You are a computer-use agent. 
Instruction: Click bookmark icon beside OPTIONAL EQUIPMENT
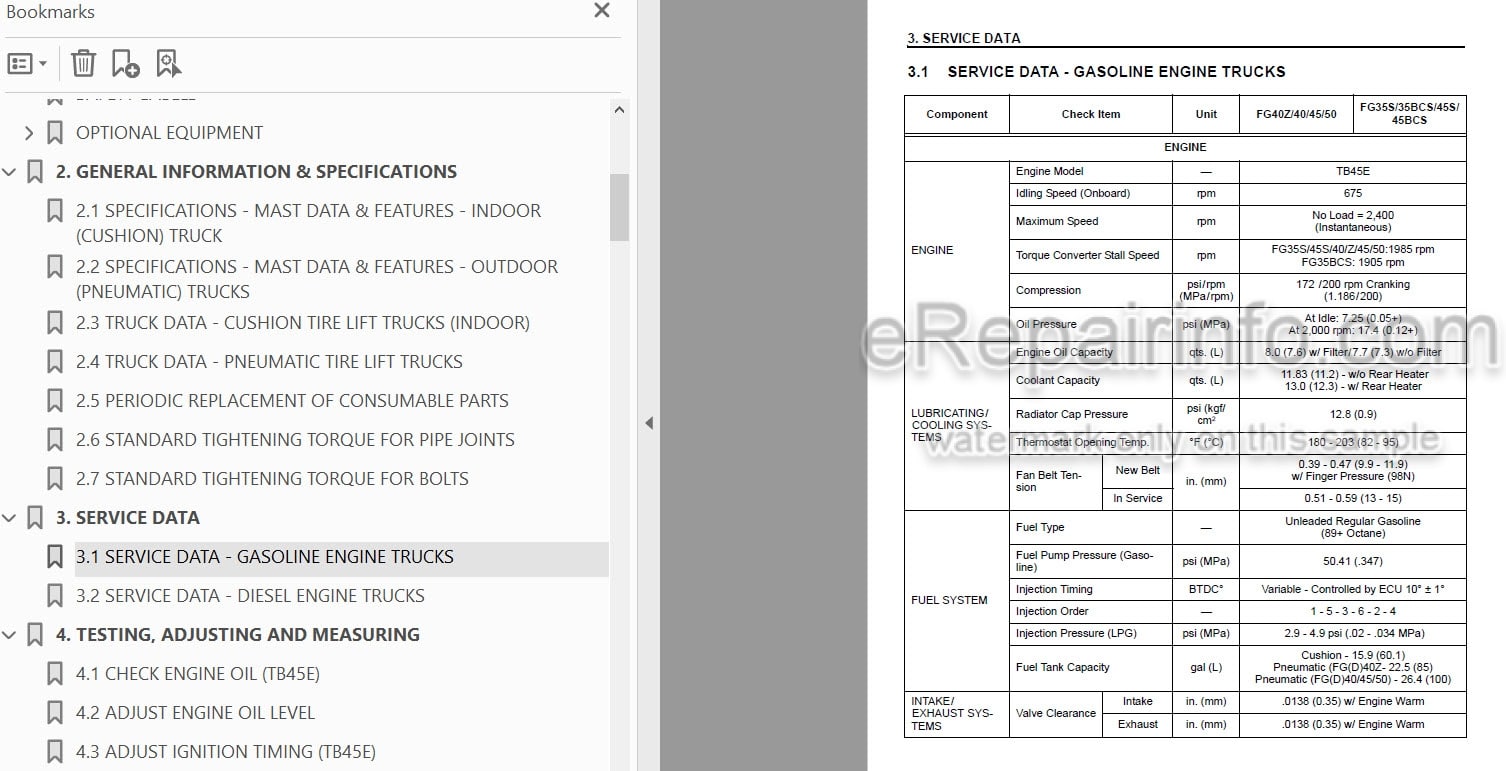(x=55, y=133)
